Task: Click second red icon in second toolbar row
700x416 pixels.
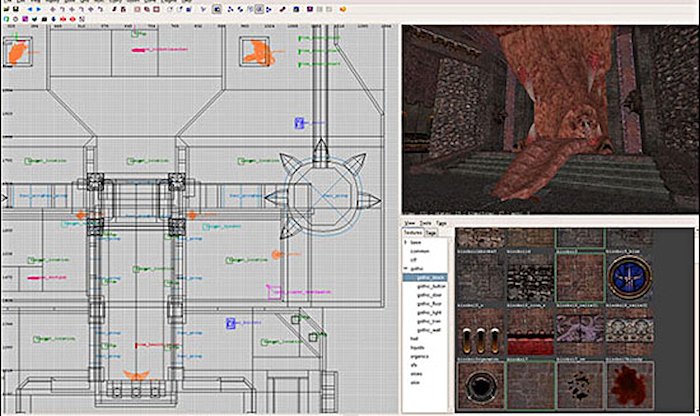Action: [x=72, y=19]
